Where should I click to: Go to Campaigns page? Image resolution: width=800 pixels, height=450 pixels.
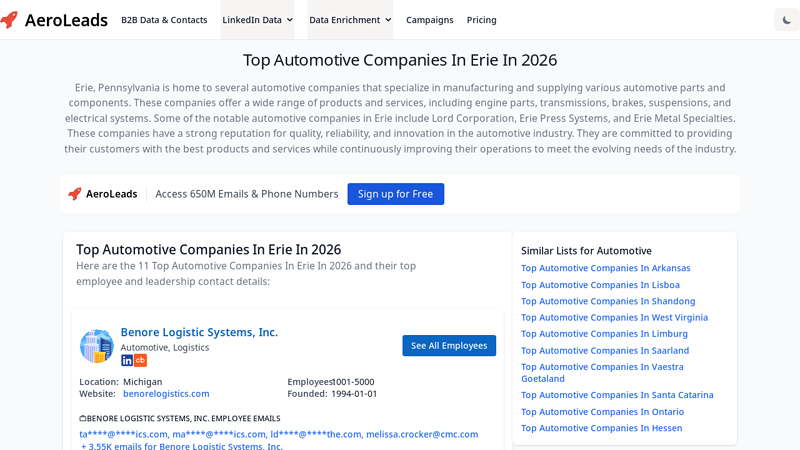click(x=430, y=20)
